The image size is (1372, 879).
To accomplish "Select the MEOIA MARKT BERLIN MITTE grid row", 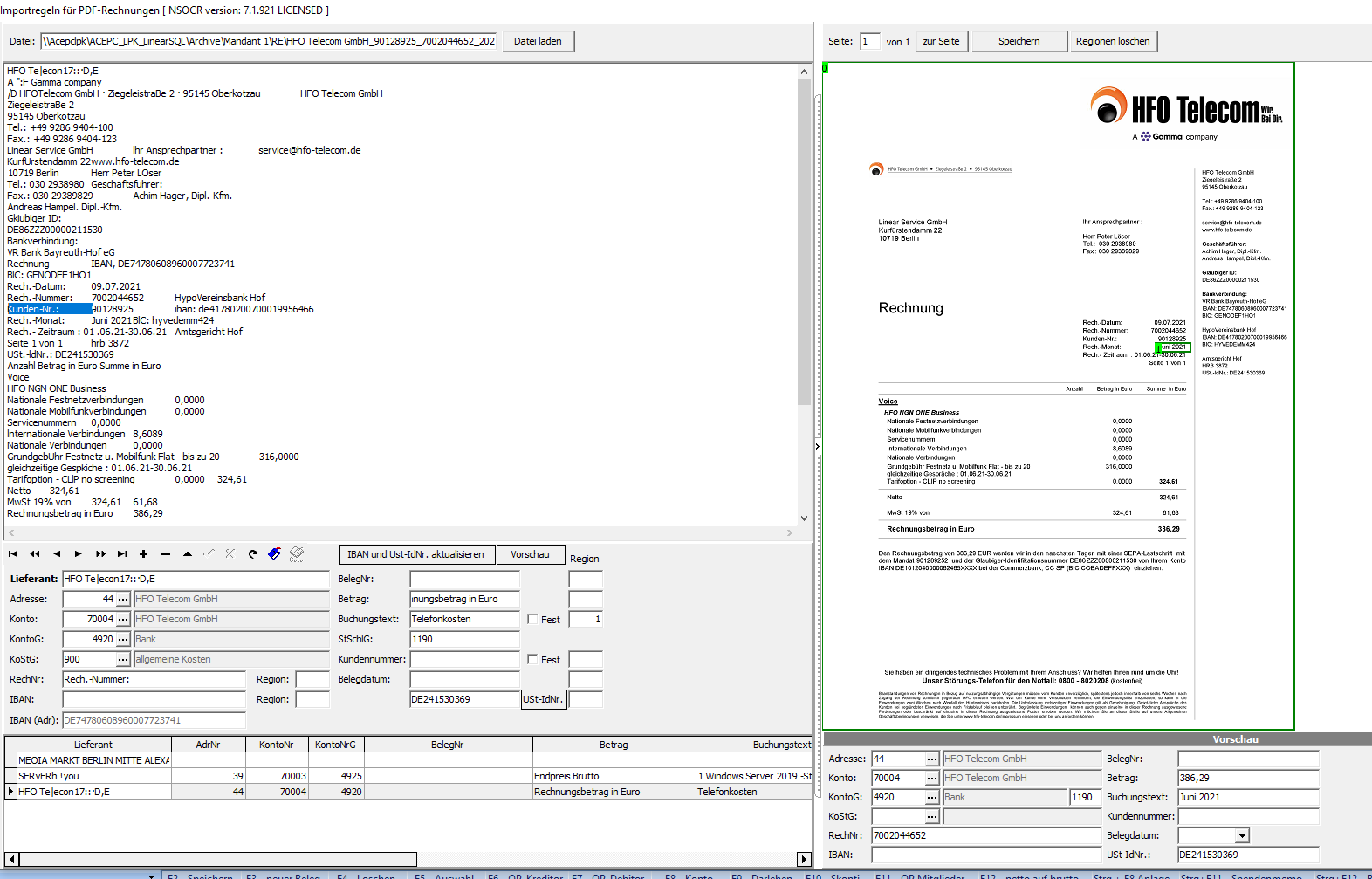I will click(408, 760).
